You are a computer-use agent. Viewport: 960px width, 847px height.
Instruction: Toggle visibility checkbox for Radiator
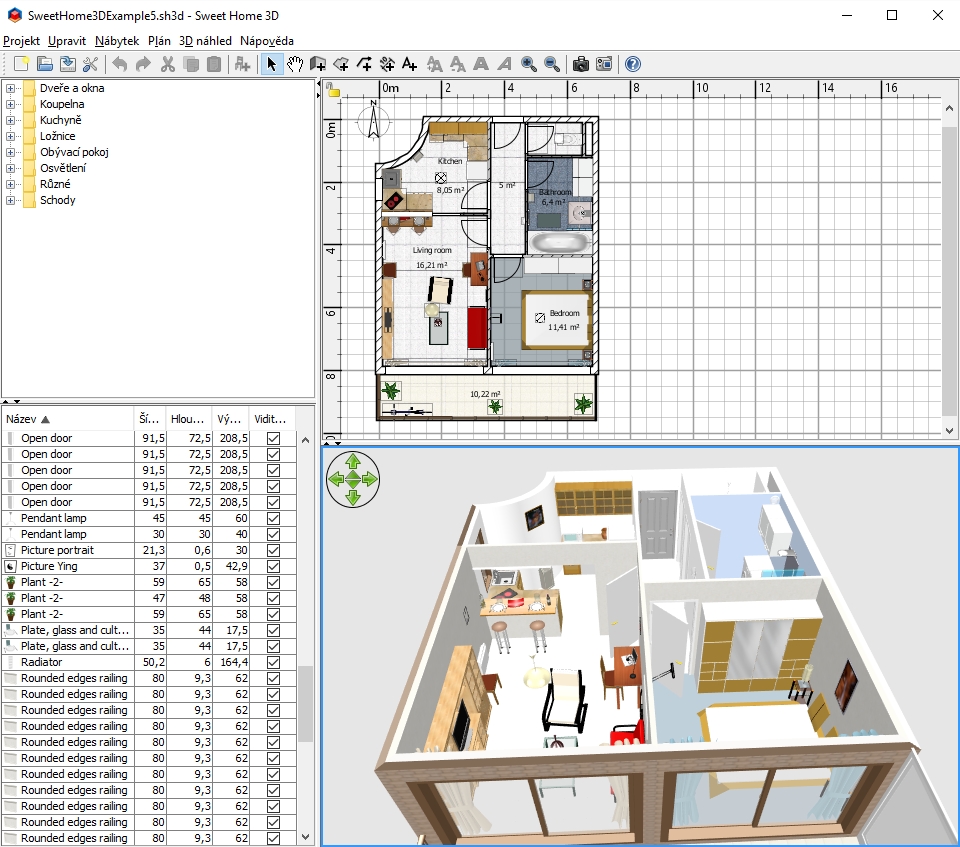pyautogui.click(x=273, y=662)
